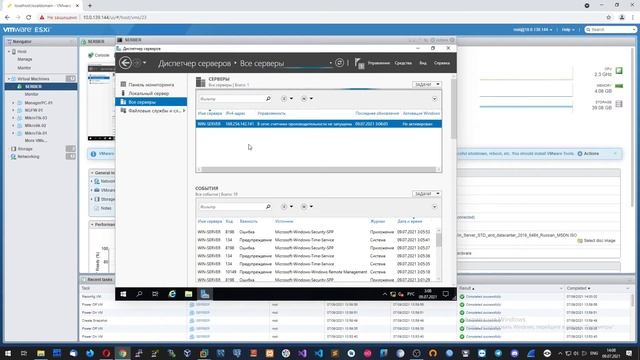
Task: Click the back arrow in Server Manager header
Action: (125, 63)
